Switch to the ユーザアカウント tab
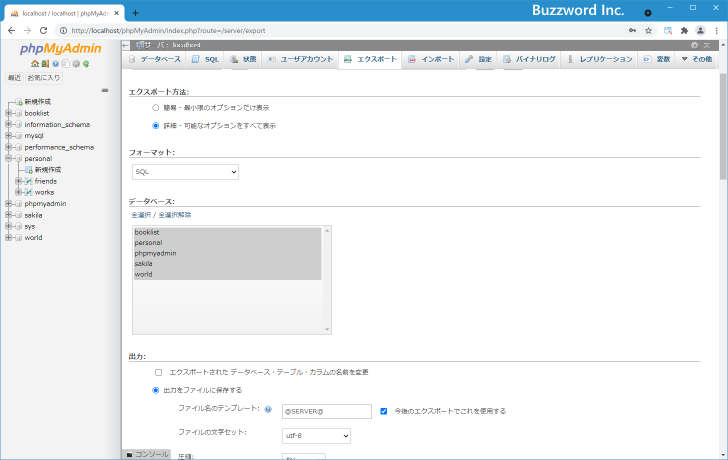 [x=300, y=59]
